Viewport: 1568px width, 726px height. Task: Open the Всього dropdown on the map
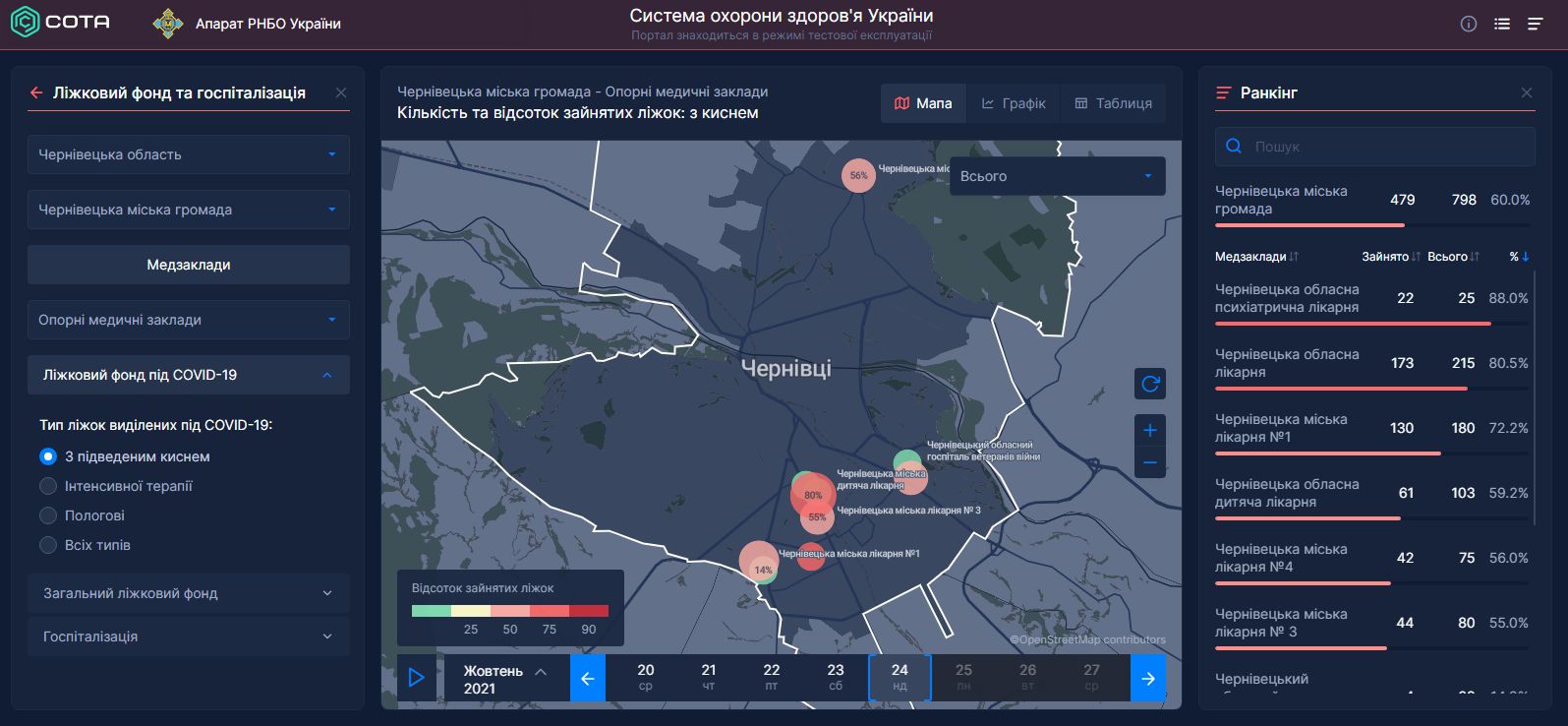1057,176
